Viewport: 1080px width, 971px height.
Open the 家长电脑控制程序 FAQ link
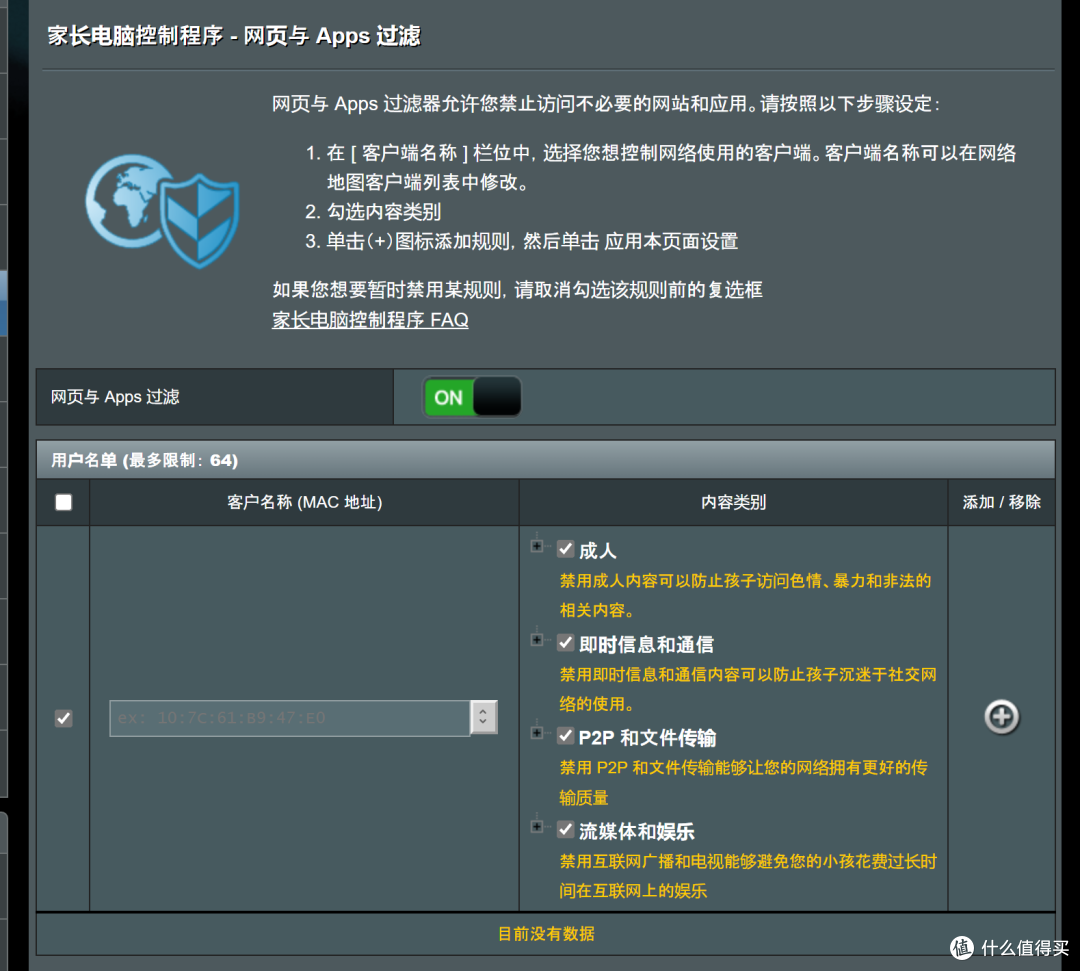[370, 320]
